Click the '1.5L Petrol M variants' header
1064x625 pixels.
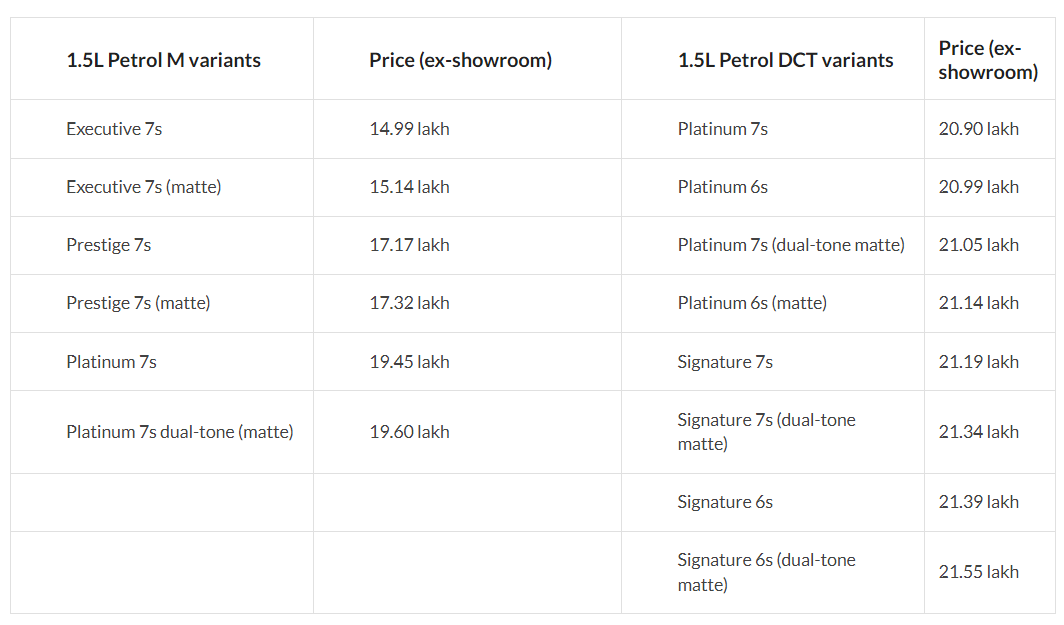[x=164, y=60]
